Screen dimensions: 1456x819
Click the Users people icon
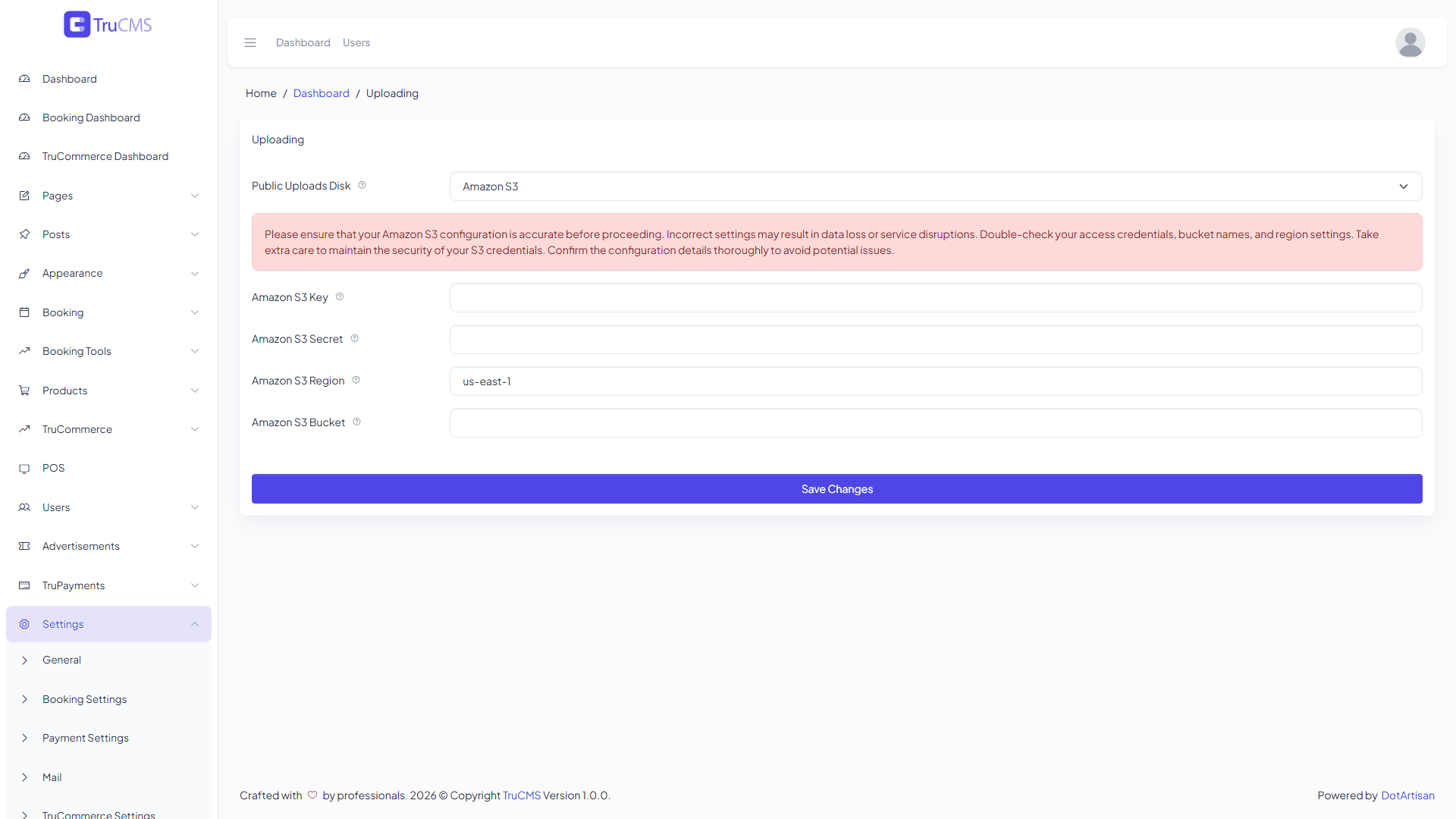click(24, 507)
